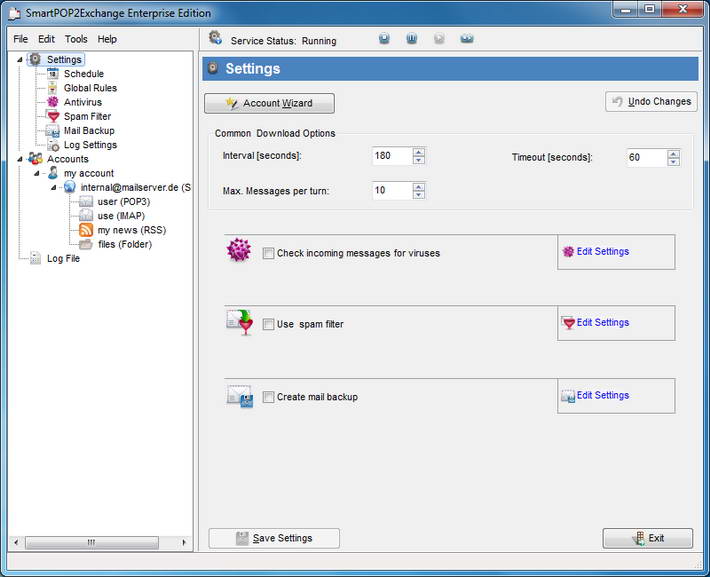Collapse the my account tree node
710x577 pixels.
pos(37,173)
